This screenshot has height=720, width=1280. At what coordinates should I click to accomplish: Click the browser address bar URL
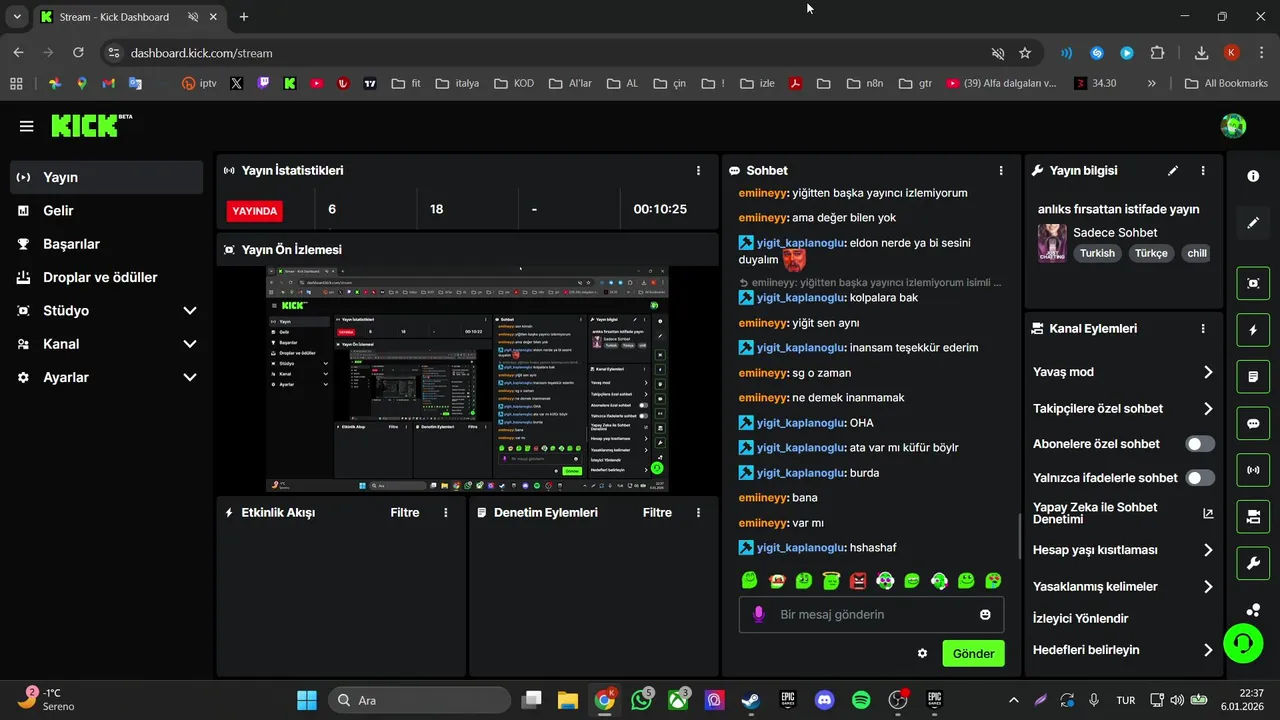[201, 53]
